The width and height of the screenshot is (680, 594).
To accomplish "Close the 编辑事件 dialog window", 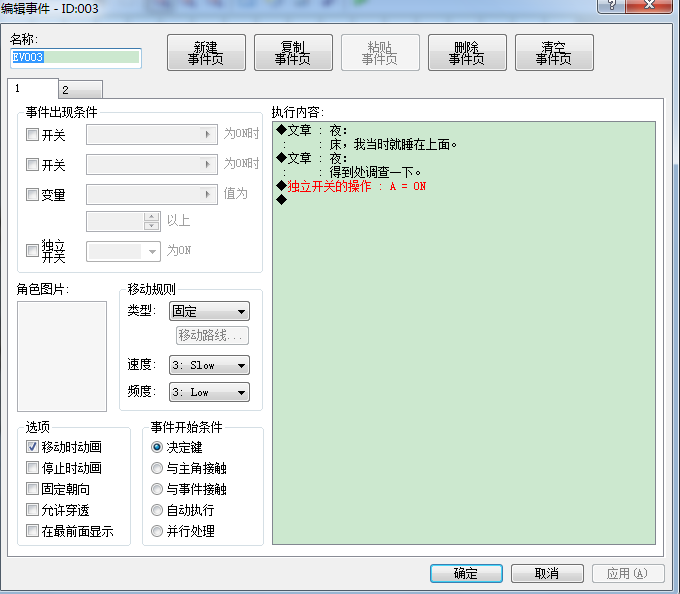I will pyautogui.click(x=649, y=5).
